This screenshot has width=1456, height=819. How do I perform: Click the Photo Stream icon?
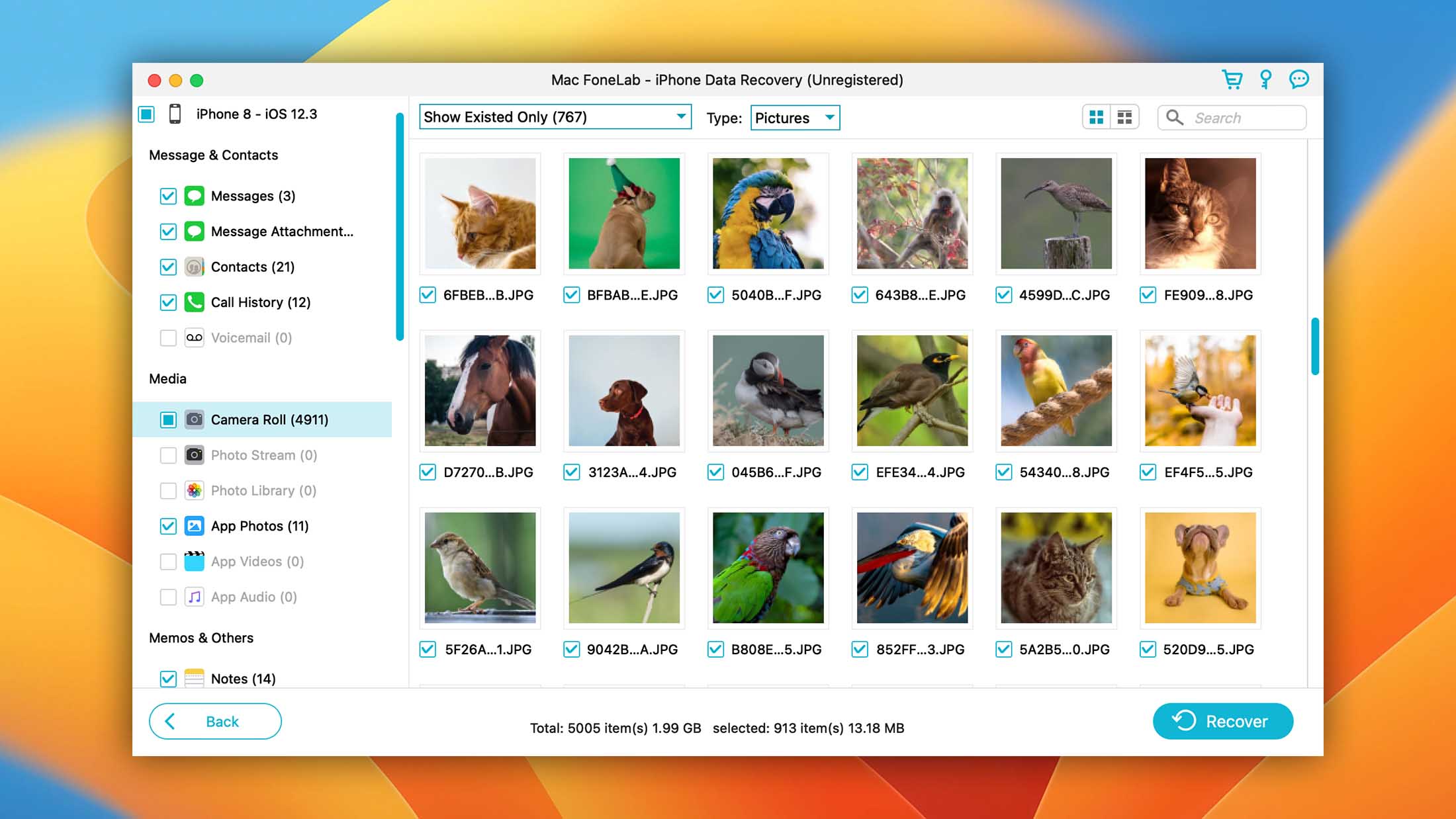point(194,455)
